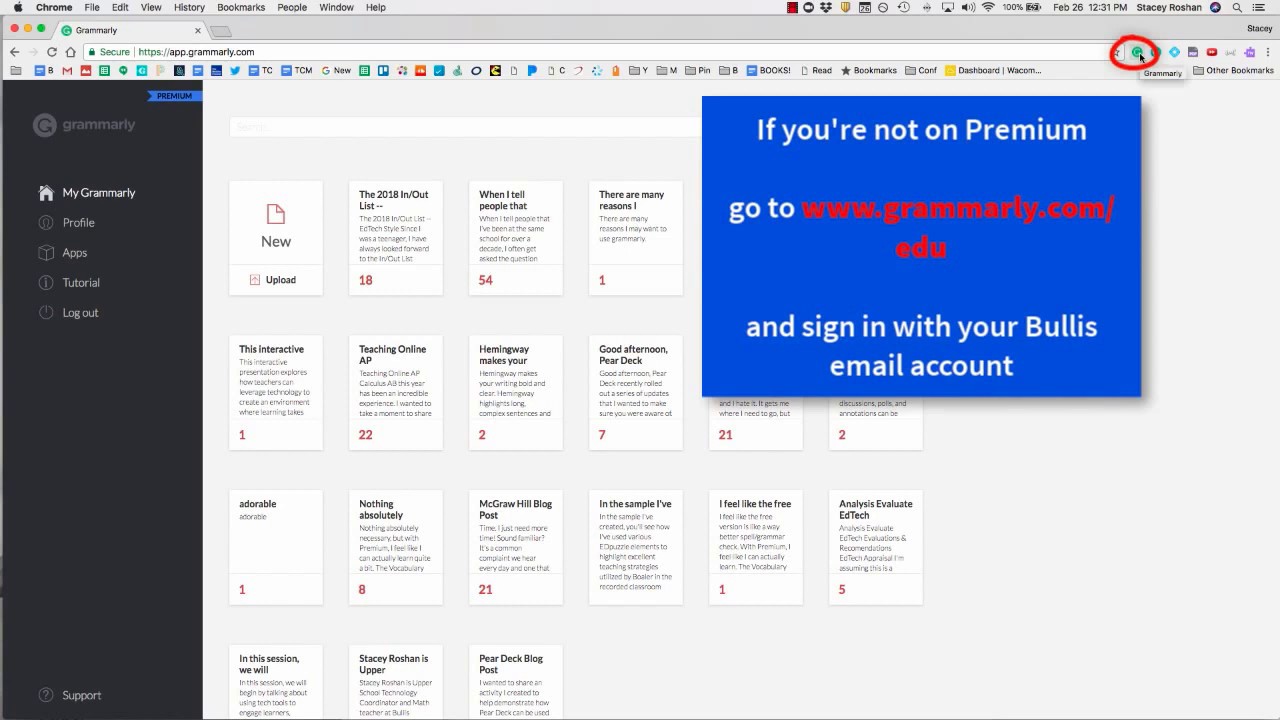Open macOS Spotlight search icon
The image size is (1280, 720).
[x=1237, y=7]
